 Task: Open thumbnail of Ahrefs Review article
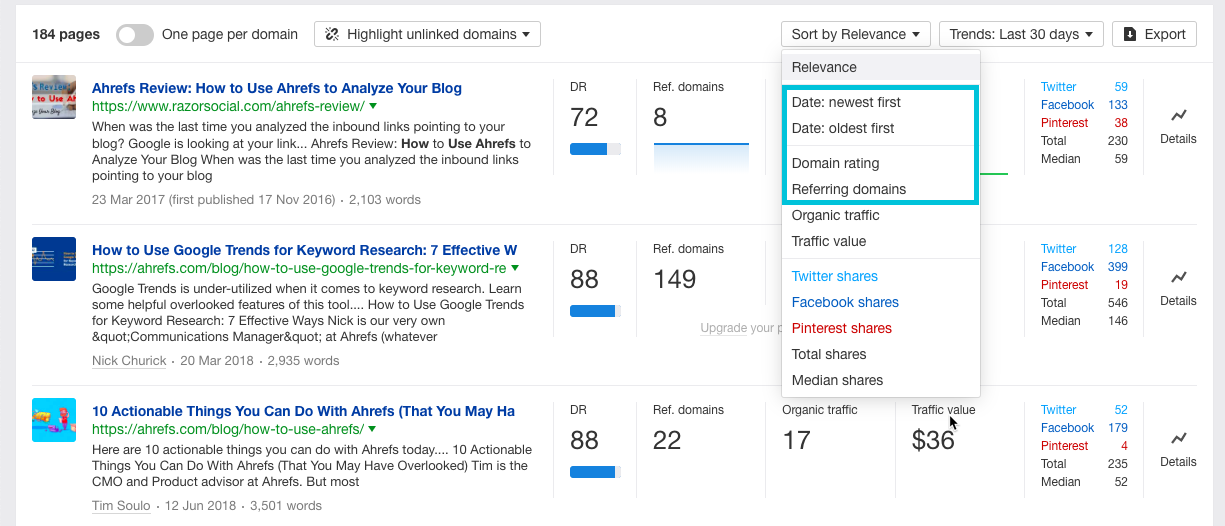(54, 97)
